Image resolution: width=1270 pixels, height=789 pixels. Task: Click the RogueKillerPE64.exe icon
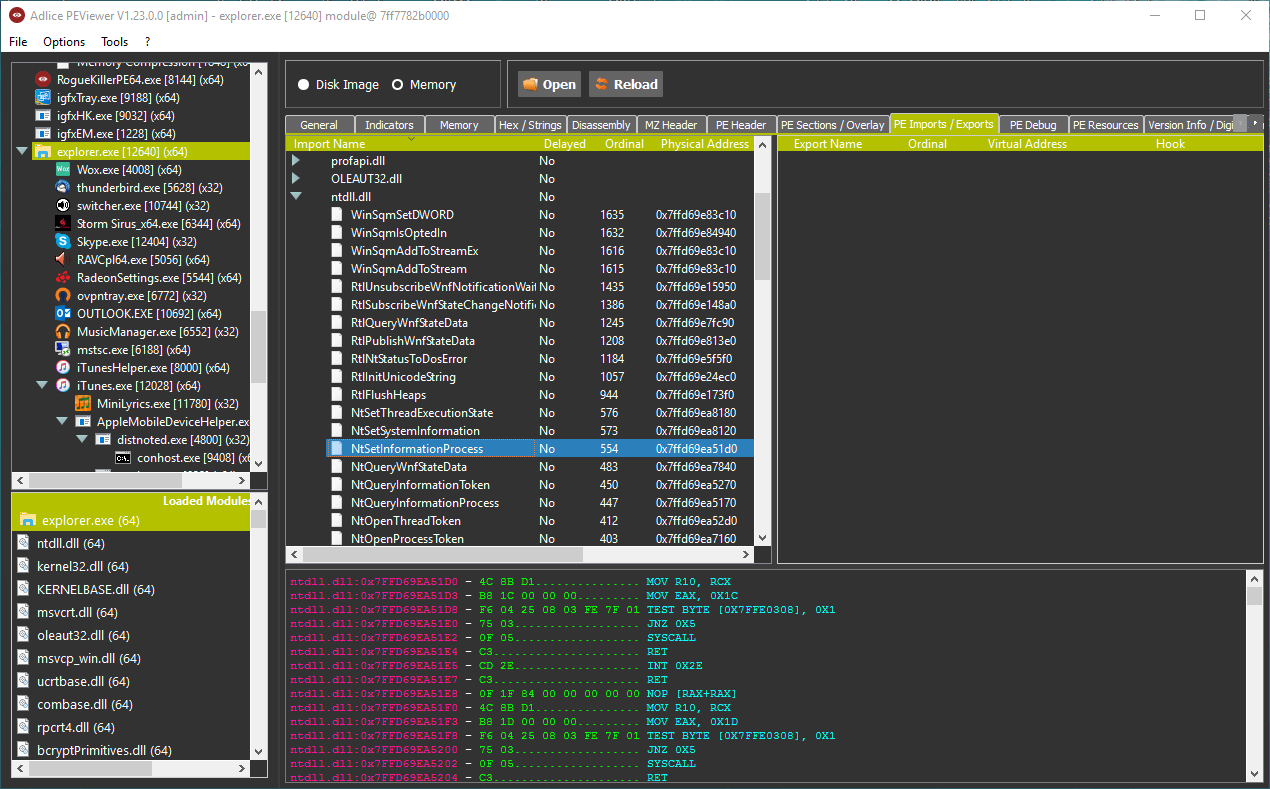(43, 79)
